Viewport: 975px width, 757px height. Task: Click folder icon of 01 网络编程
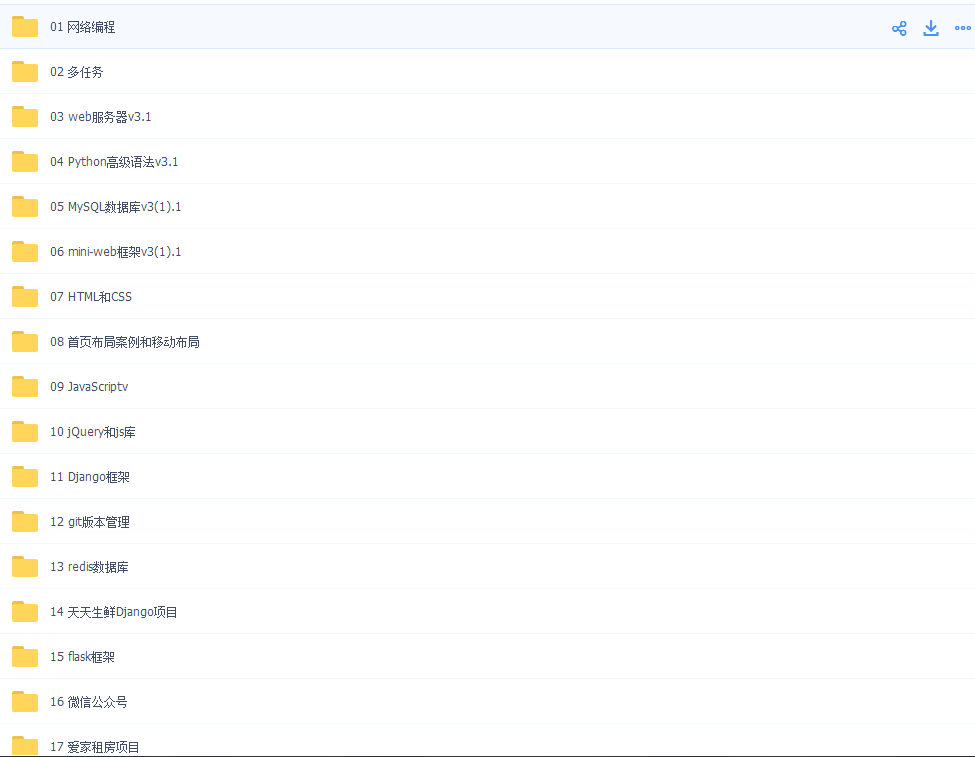click(25, 27)
